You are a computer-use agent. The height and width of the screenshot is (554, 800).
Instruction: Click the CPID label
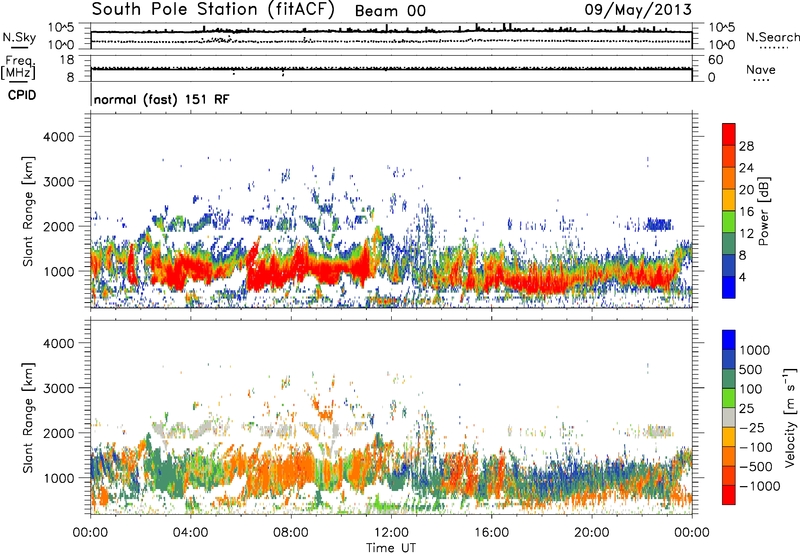click(x=22, y=95)
